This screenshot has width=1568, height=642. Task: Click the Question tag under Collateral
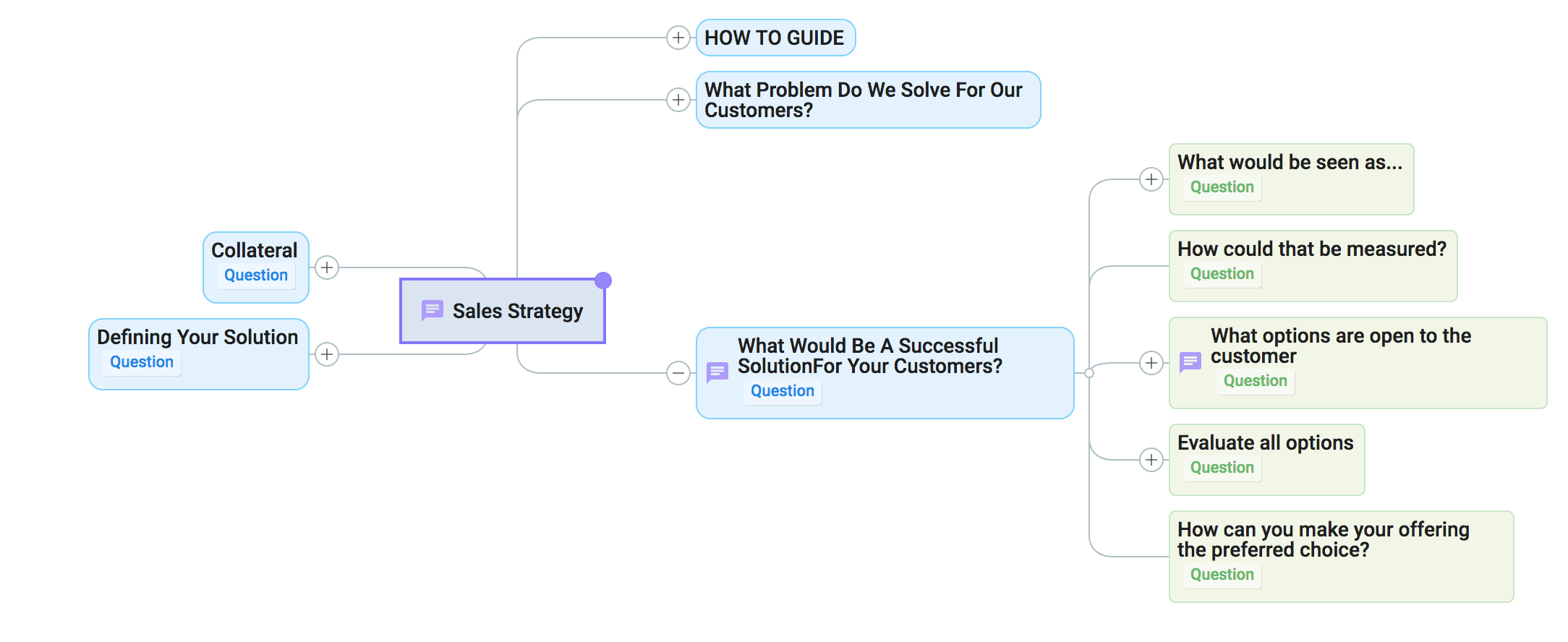256,275
